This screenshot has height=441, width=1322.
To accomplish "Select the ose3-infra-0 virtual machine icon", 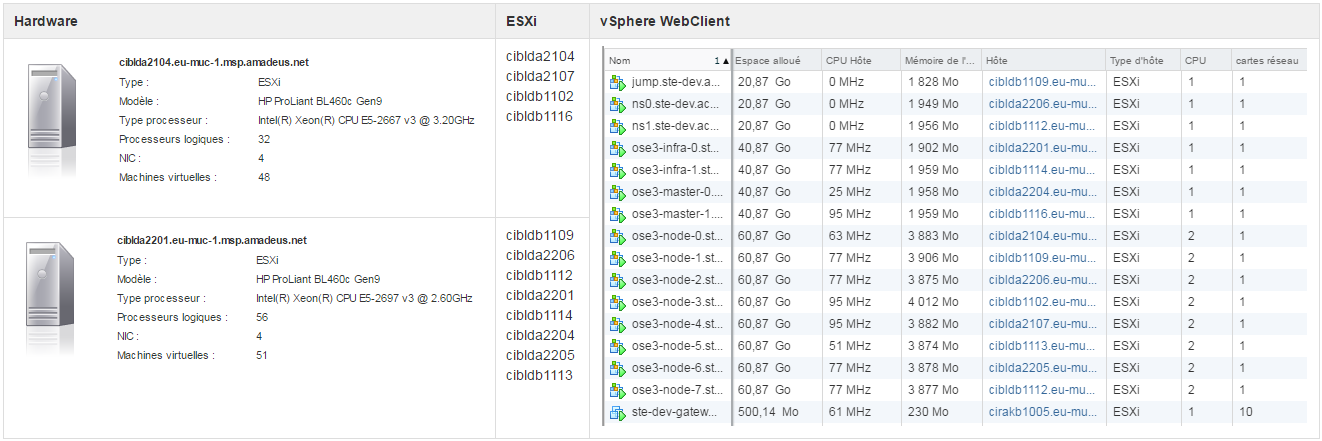I will 617,148.
